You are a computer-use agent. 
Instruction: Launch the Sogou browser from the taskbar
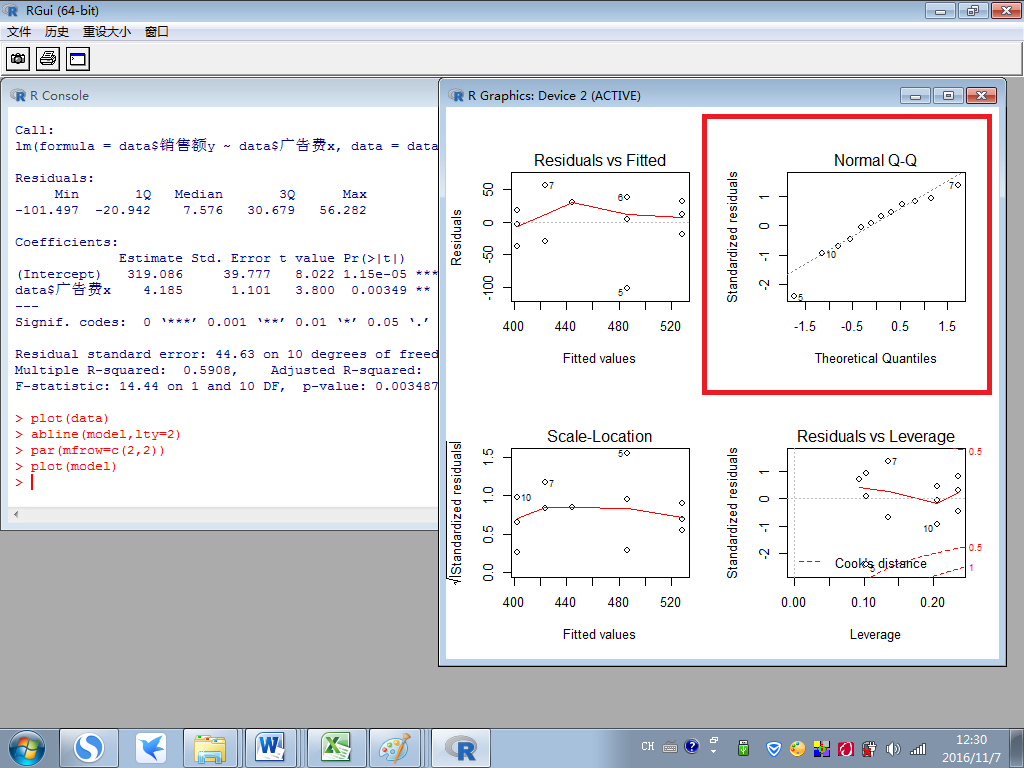coord(89,748)
